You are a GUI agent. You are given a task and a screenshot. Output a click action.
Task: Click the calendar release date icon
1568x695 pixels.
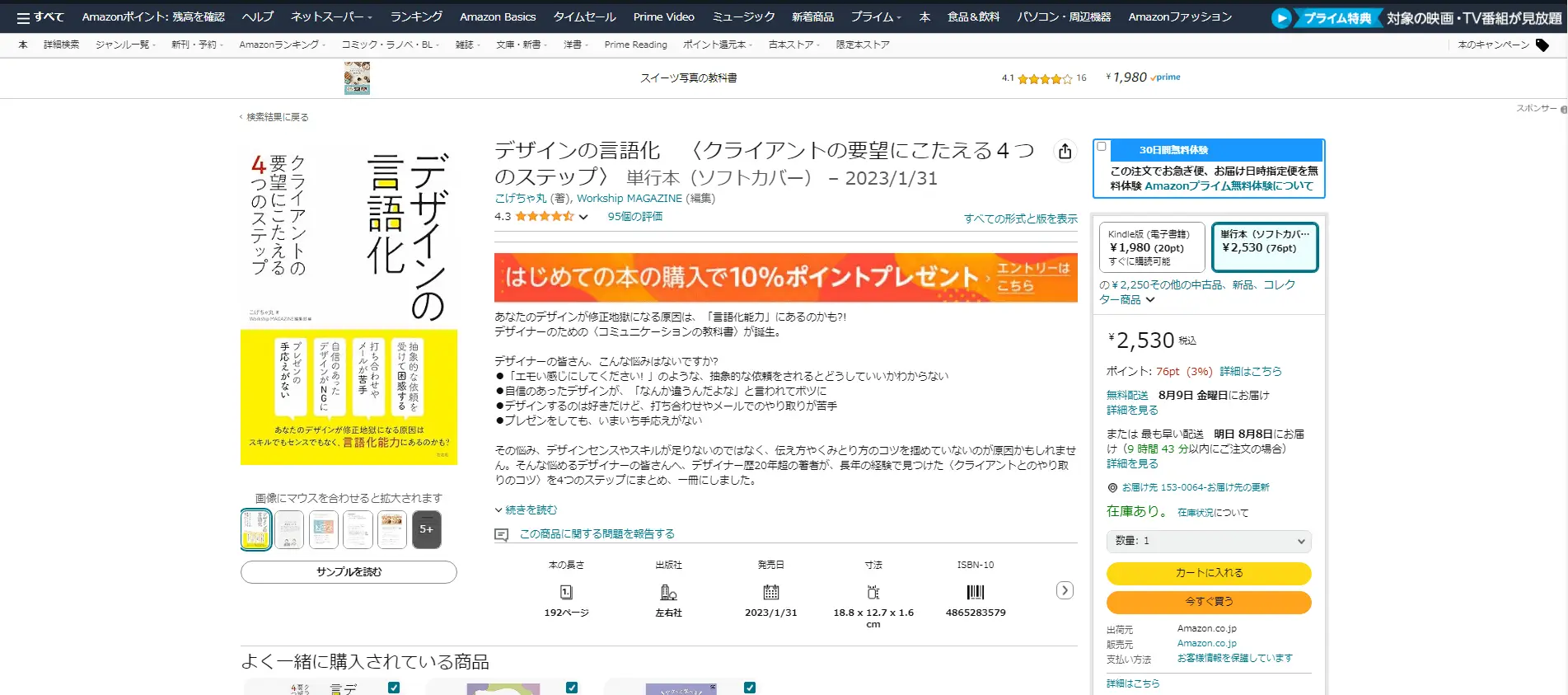click(770, 592)
